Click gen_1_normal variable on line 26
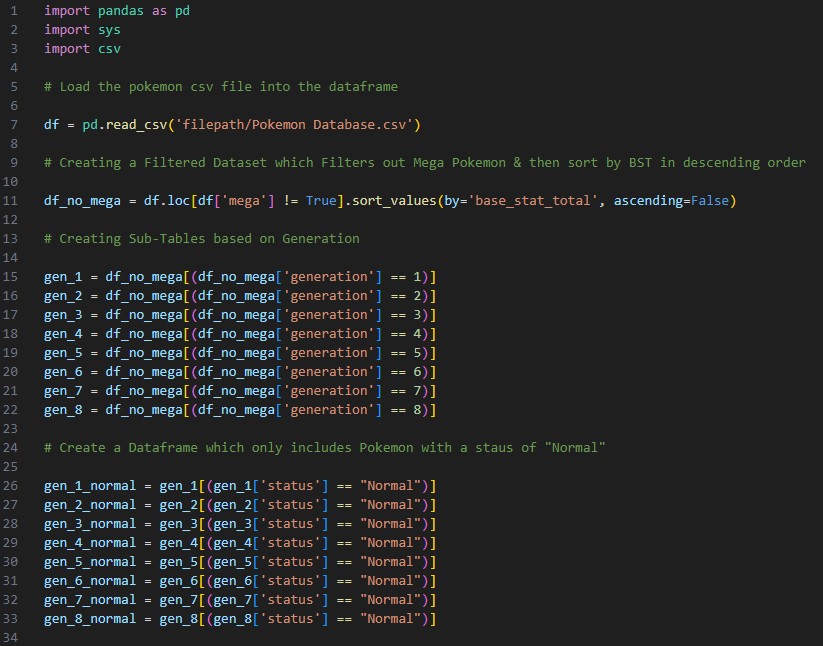Viewport: 823px width, 646px height. tap(90, 486)
